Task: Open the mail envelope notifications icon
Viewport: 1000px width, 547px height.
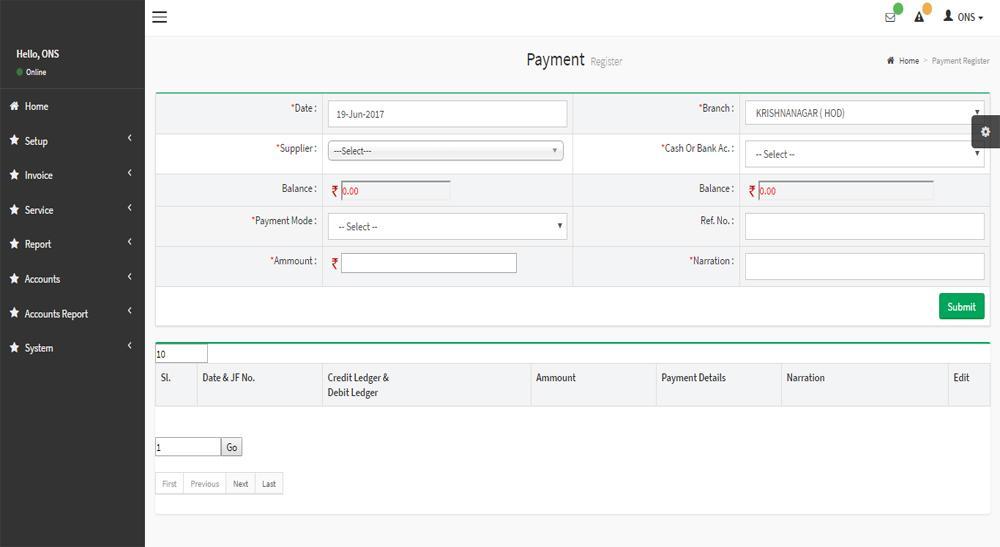Action: point(890,17)
